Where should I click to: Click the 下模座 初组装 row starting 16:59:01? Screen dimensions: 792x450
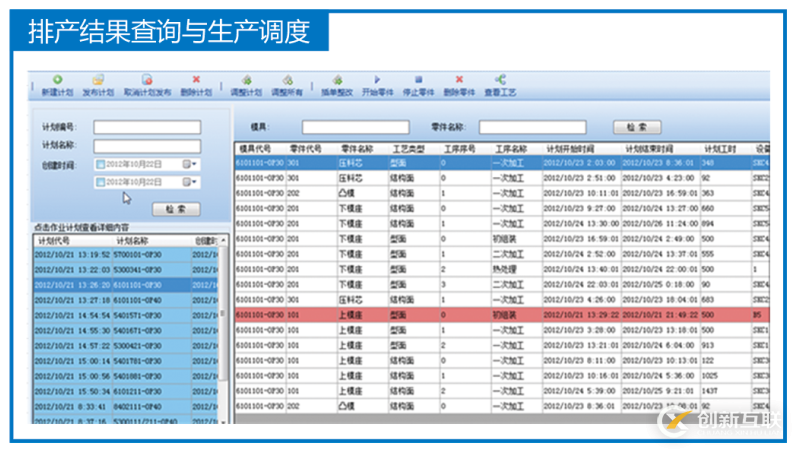point(502,238)
